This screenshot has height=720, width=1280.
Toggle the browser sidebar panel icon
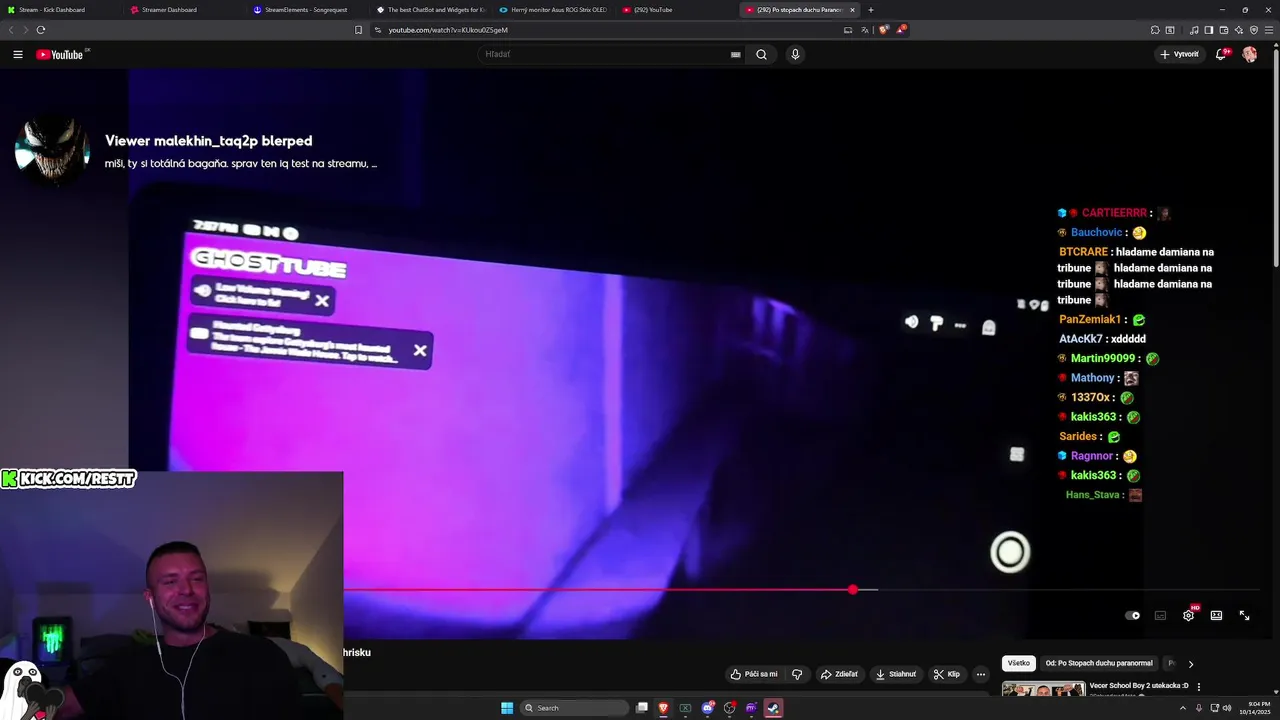[1209, 30]
